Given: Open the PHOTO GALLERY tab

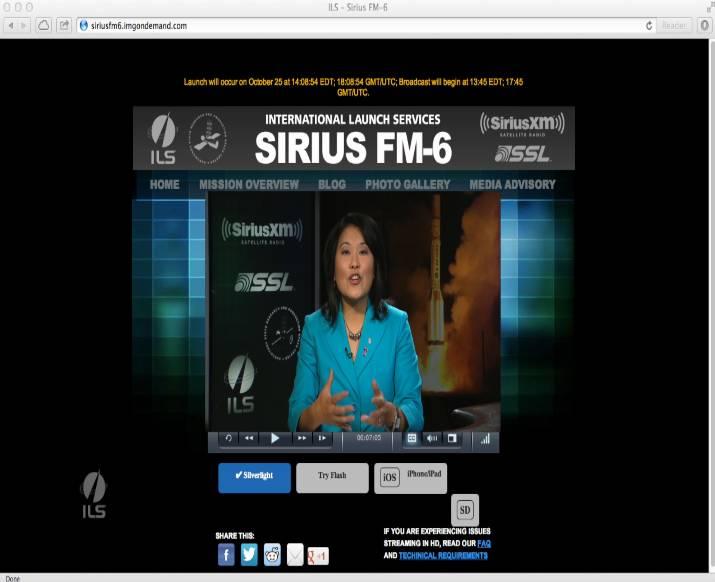Looking at the screenshot, I should [x=408, y=185].
